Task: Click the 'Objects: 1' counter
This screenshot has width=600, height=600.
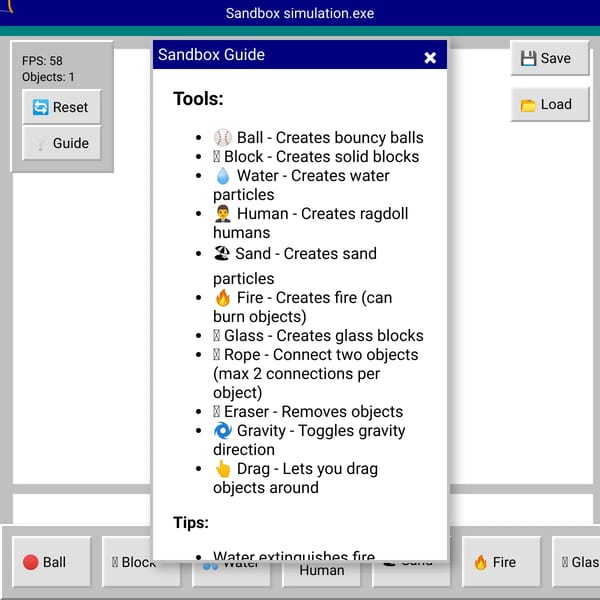Action: click(48, 77)
